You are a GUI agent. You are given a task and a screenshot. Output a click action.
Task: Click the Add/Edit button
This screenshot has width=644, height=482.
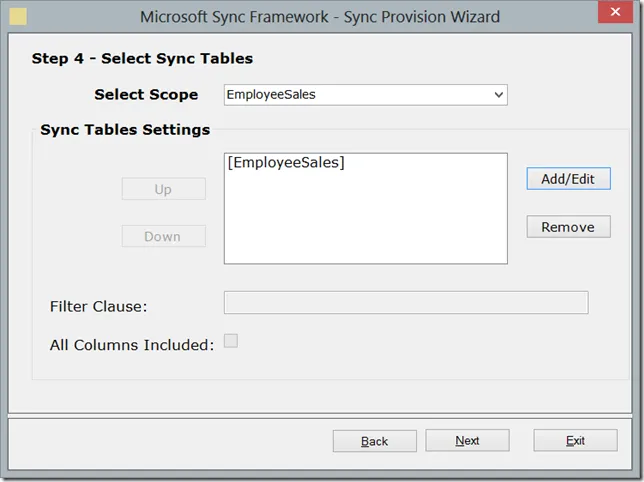[x=568, y=179]
